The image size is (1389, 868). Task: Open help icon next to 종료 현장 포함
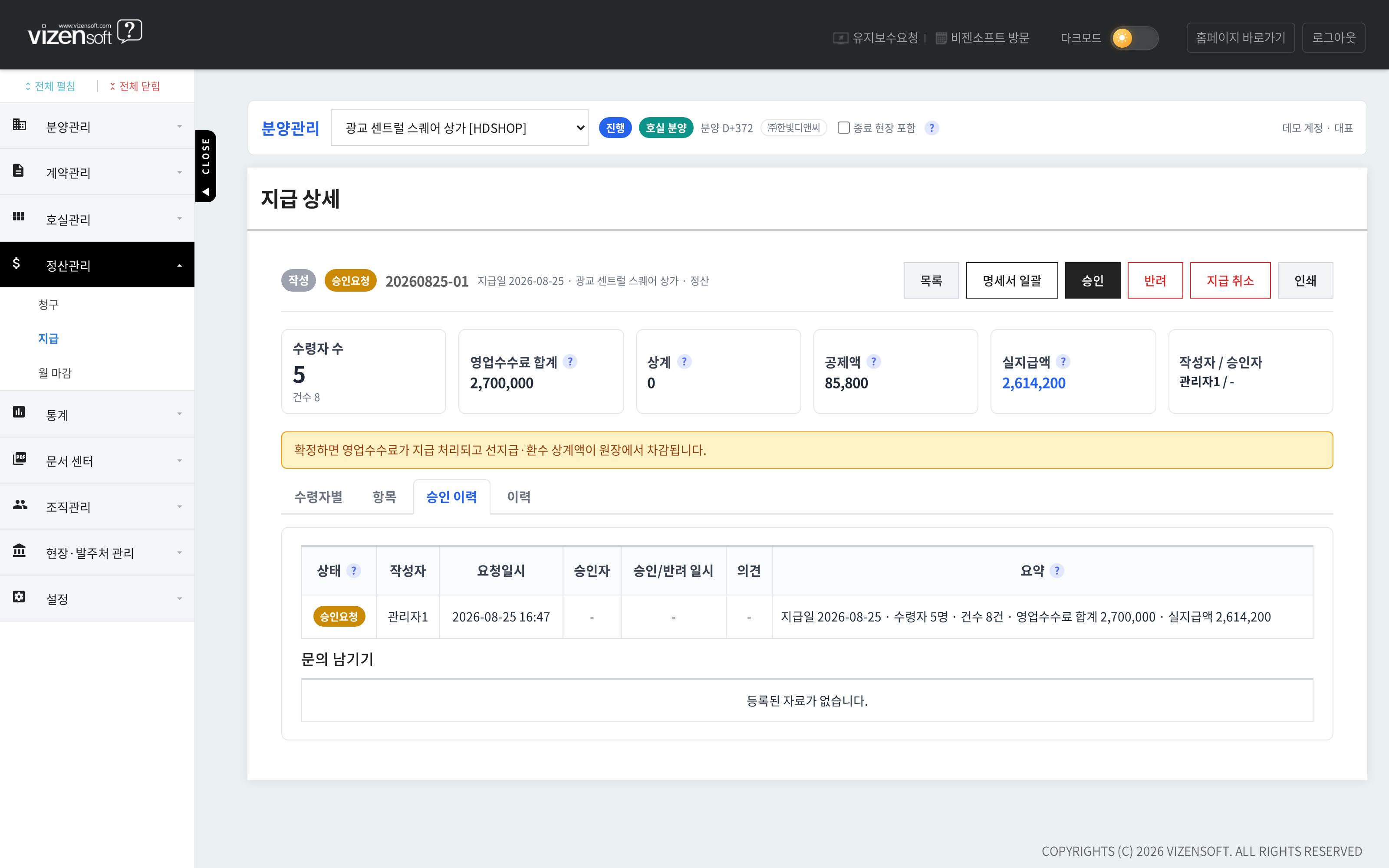click(931, 128)
